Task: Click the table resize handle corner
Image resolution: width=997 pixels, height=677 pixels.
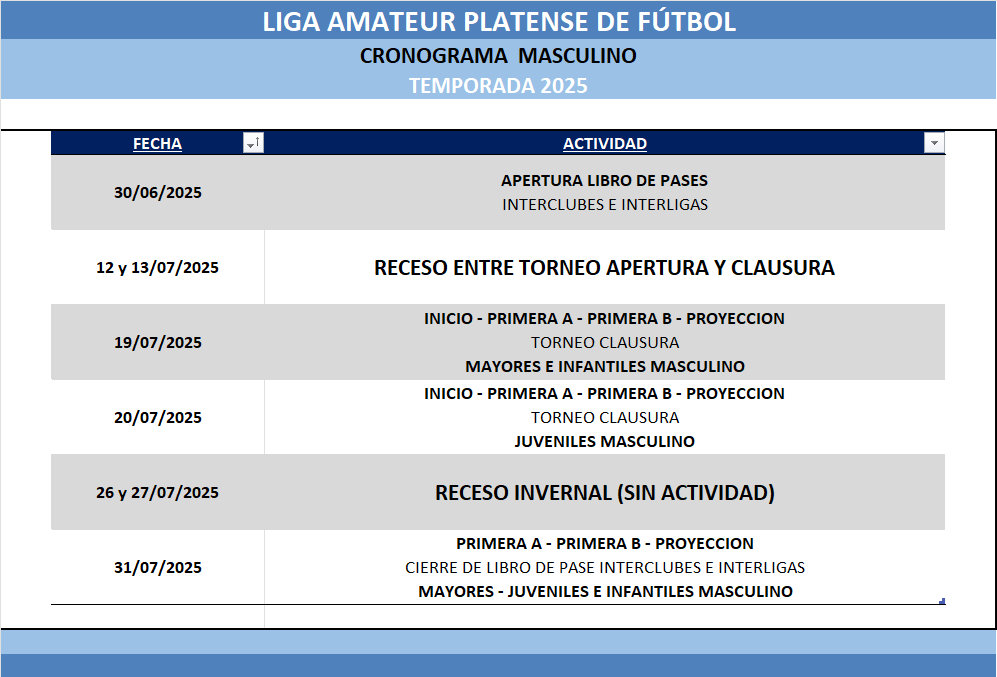Action: point(942,601)
